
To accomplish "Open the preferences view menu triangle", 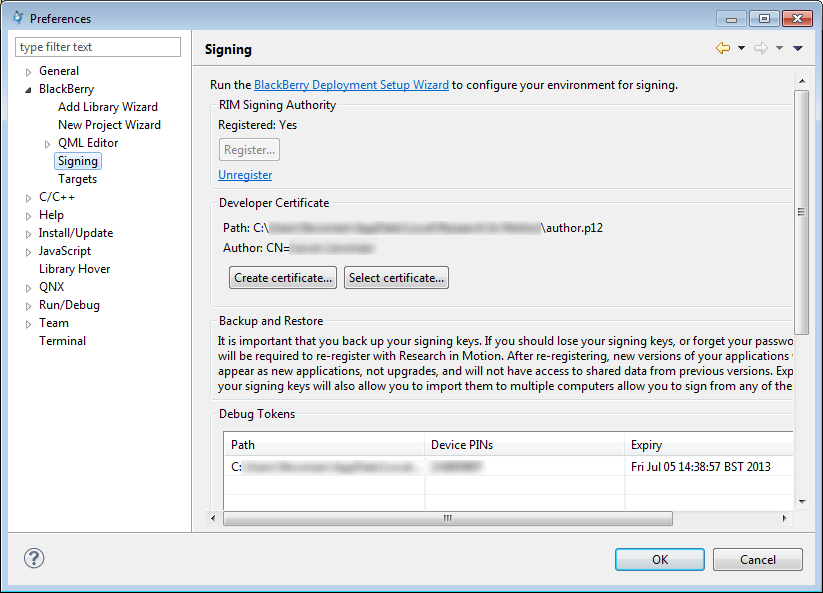I will tap(798, 48).
